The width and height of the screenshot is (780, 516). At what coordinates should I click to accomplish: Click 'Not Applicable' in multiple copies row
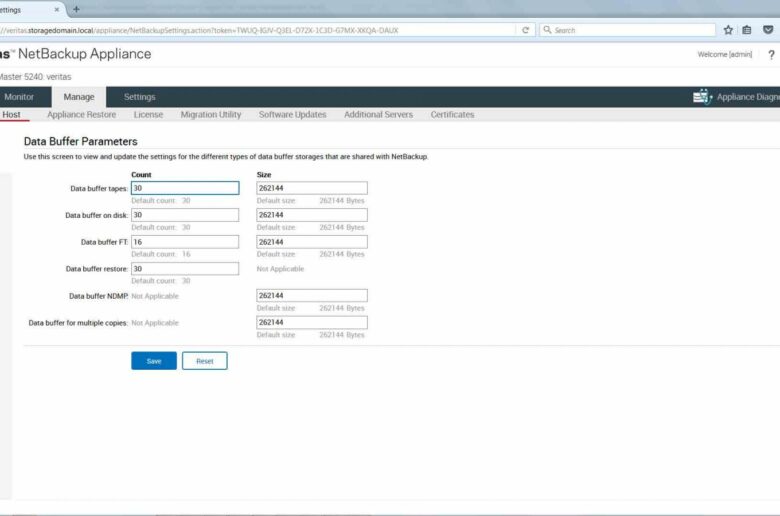click(155, 323)
